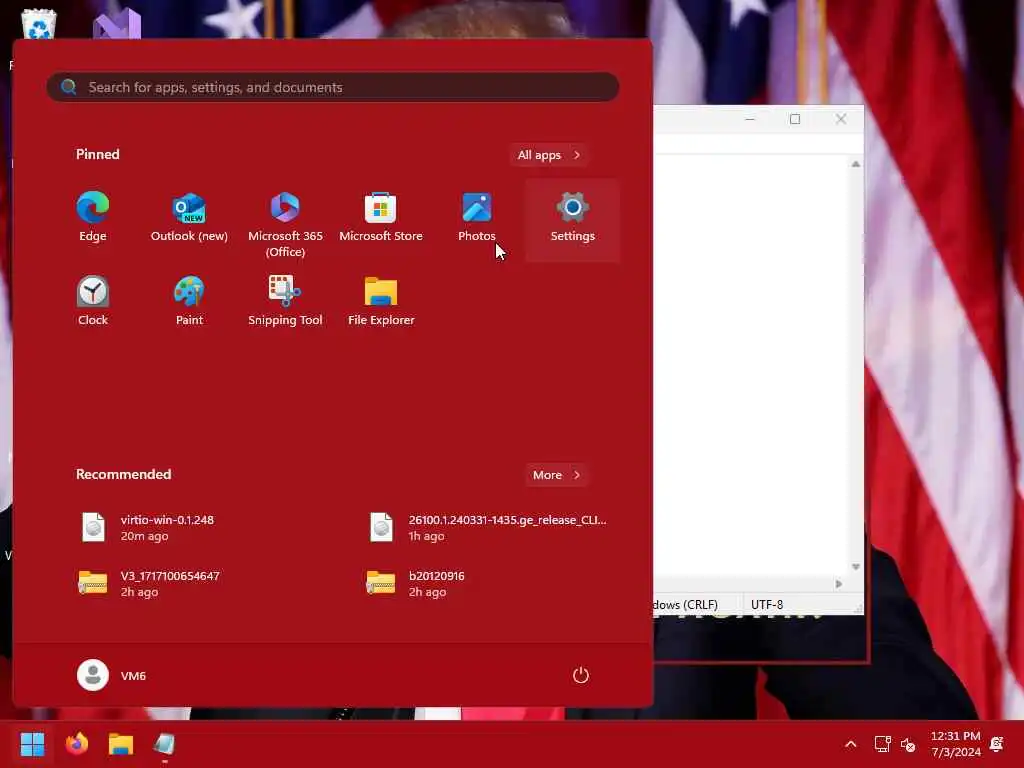
Task: Open VM6 user account menu
Action: [112, 675]
